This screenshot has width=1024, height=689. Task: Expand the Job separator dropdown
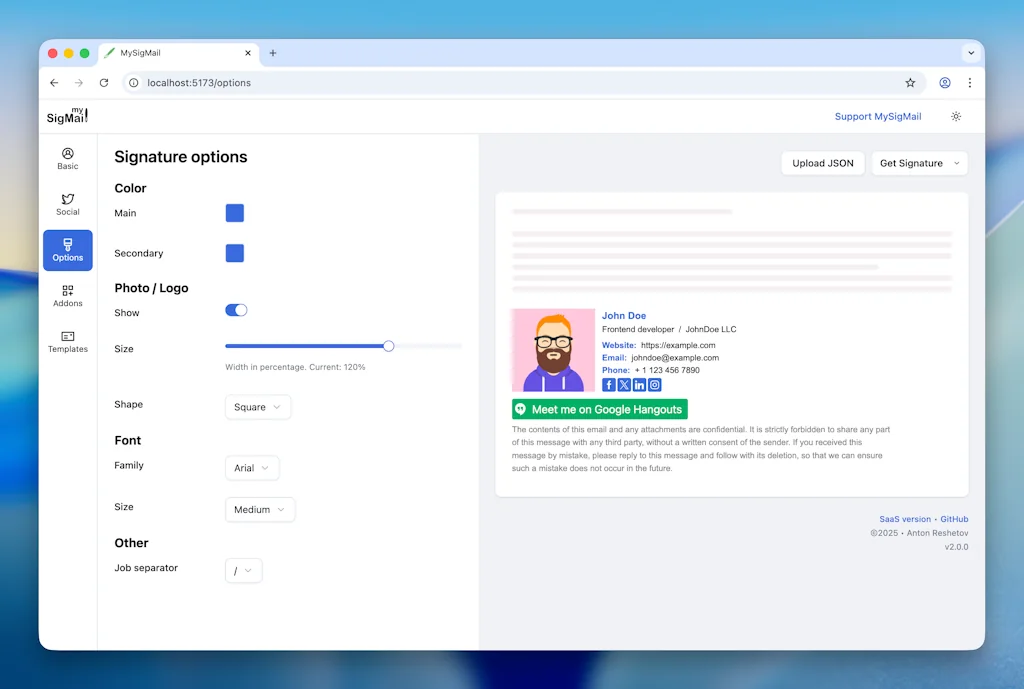click(x=243, y=570)
